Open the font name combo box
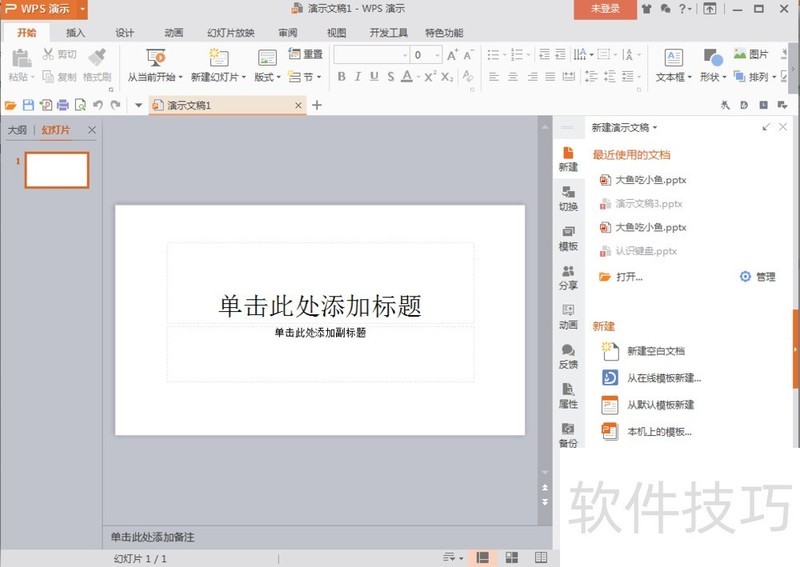The height and width of the screenshot is (567, 800). pos(371,55)
